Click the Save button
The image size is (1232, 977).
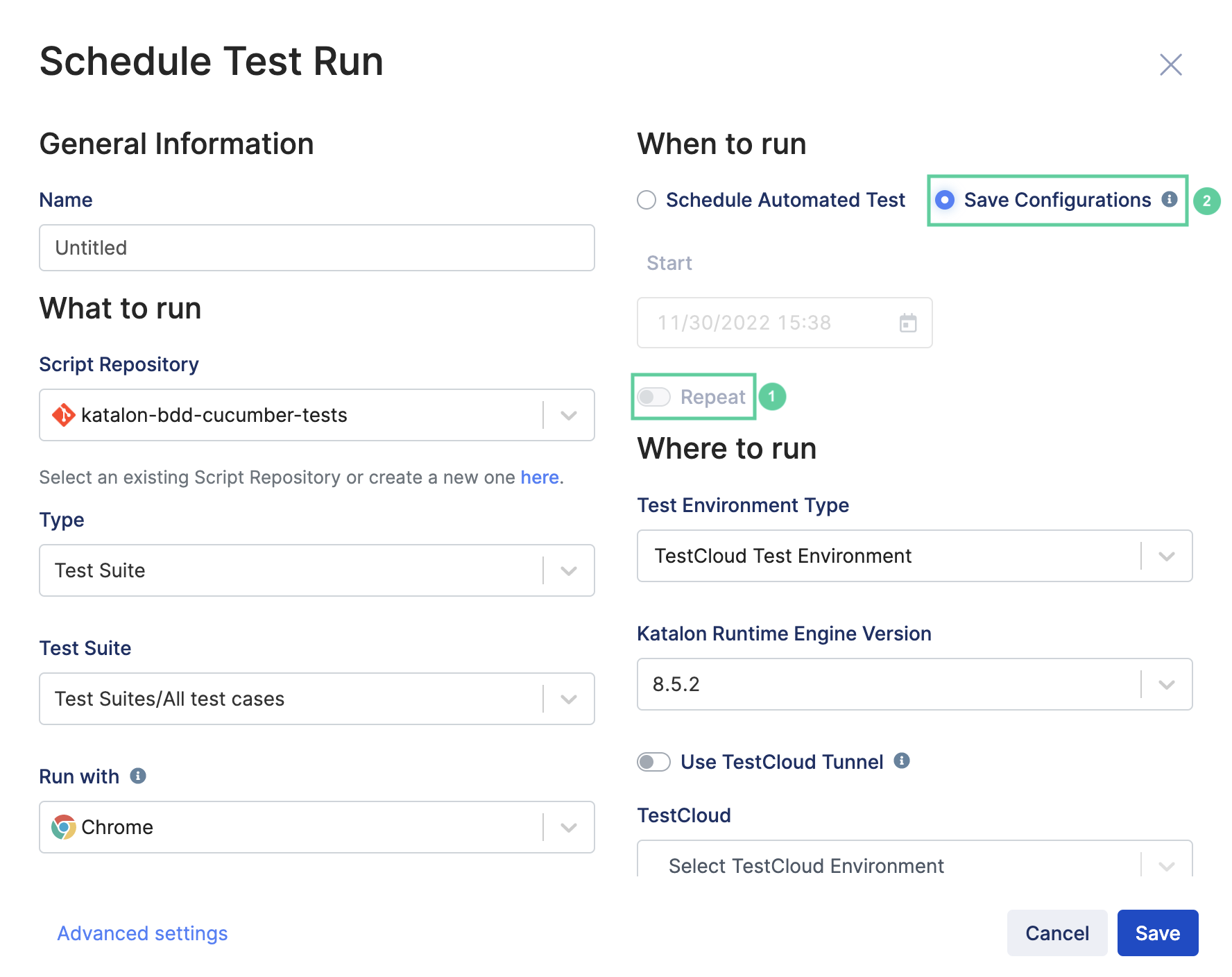(1157, 933)
